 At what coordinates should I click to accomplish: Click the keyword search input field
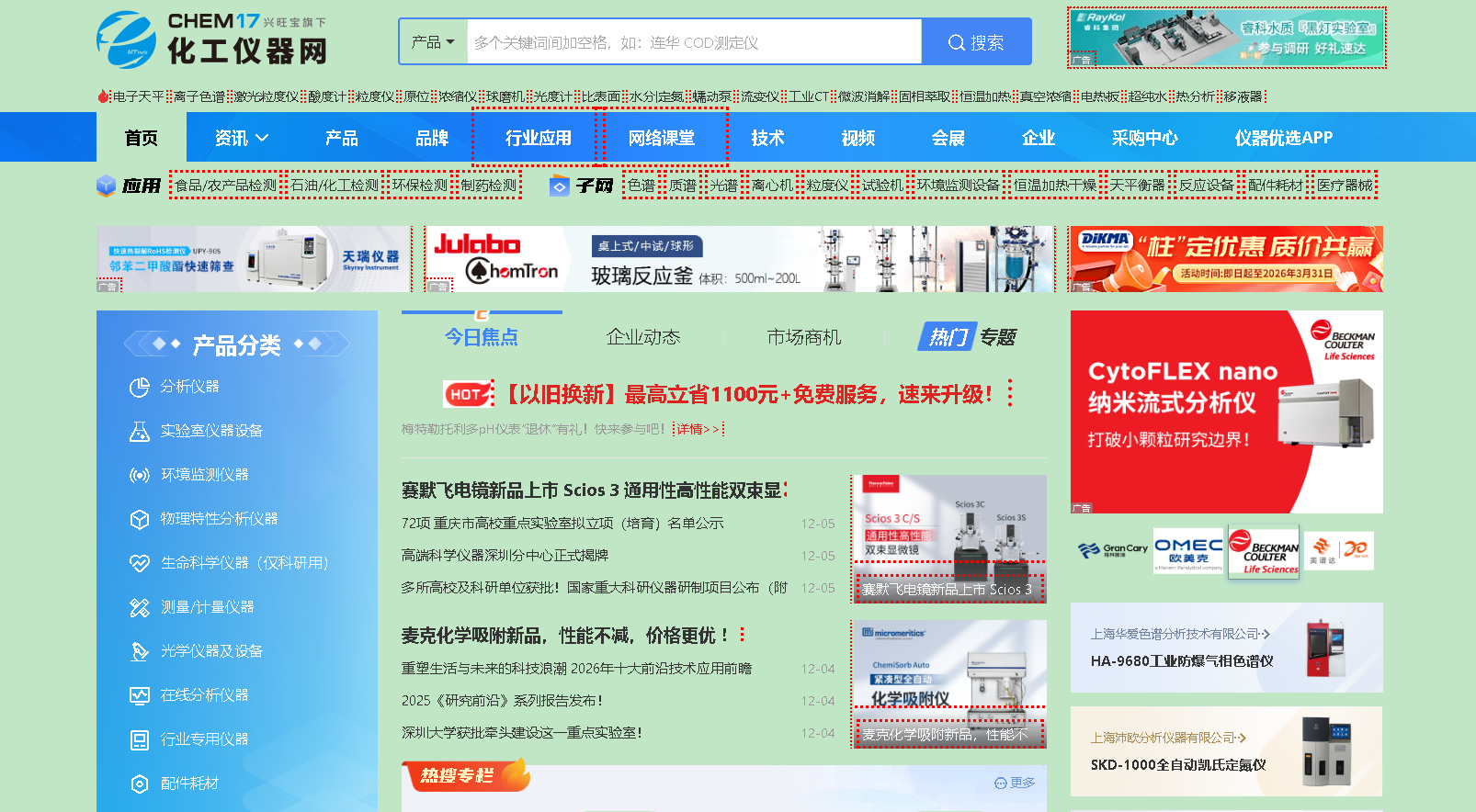(x=694, y=42)
